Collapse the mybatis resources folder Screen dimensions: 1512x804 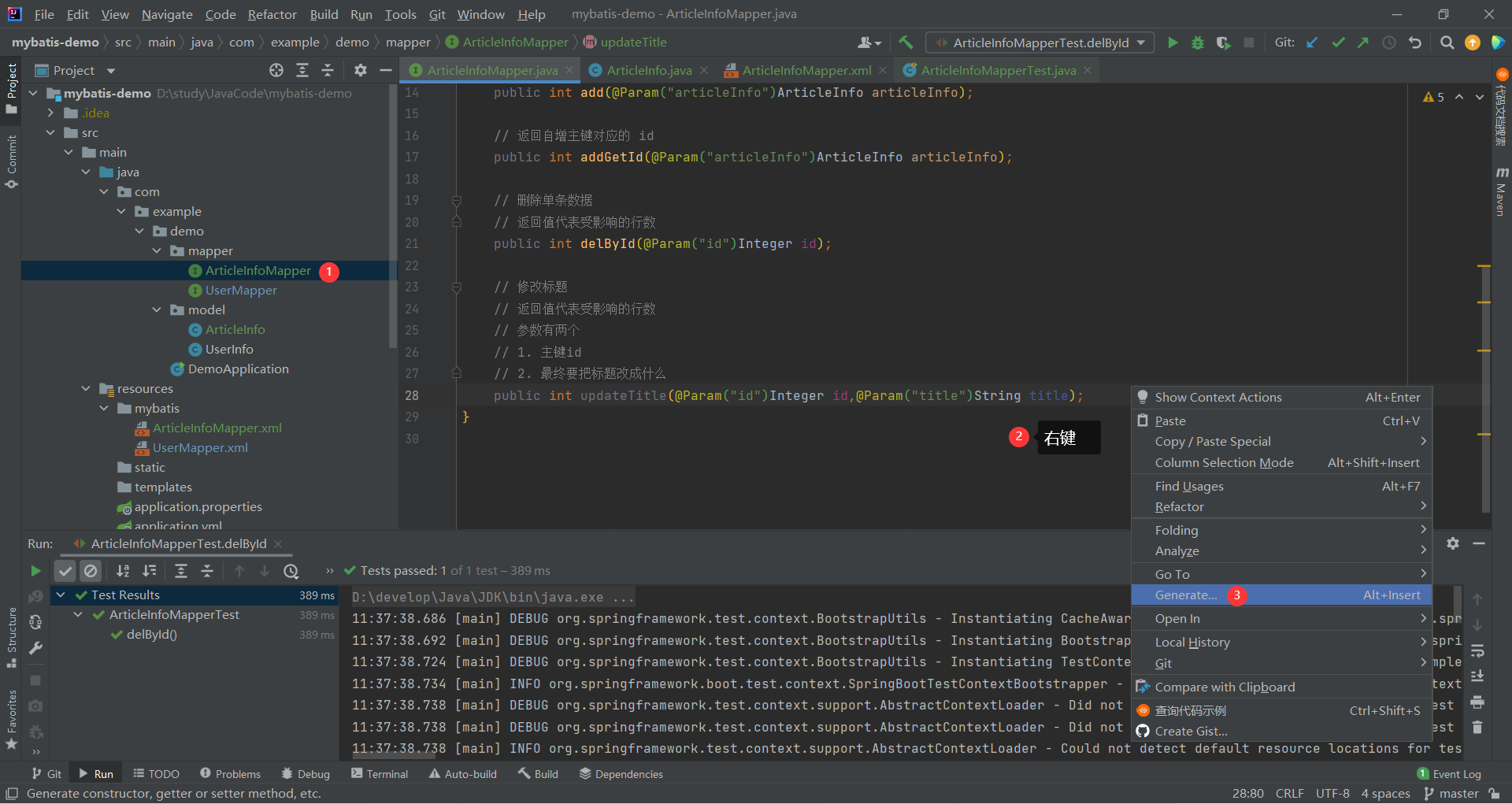[104, 409]
